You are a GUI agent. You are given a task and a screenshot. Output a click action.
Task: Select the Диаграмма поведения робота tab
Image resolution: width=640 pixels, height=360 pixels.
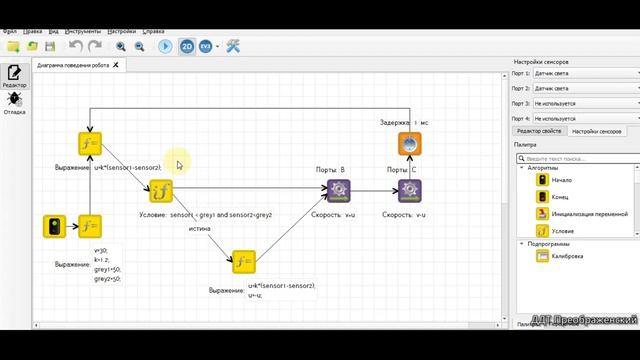pos(73,65)
